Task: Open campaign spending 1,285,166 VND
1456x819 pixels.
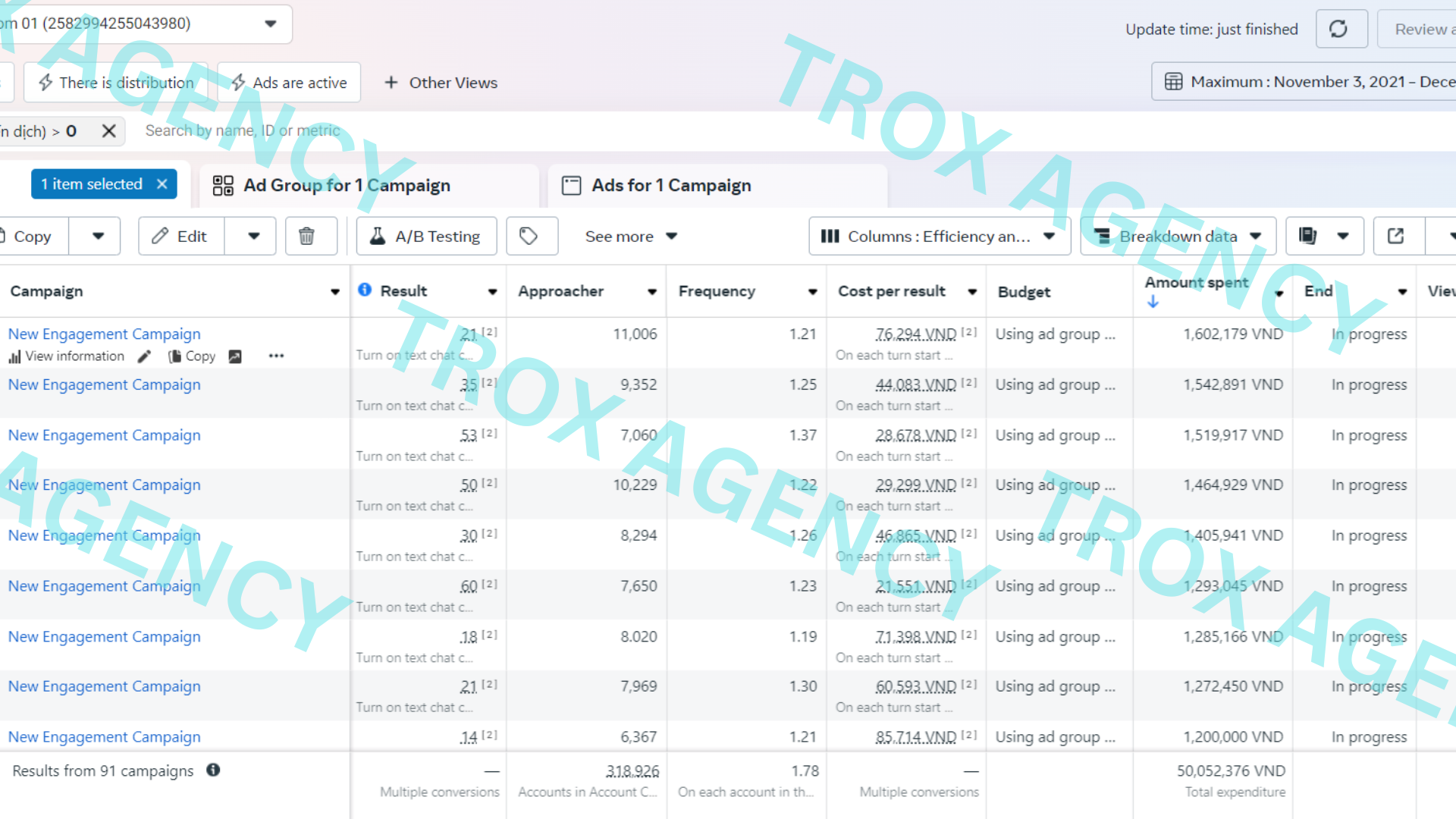Action: point(104,637)
